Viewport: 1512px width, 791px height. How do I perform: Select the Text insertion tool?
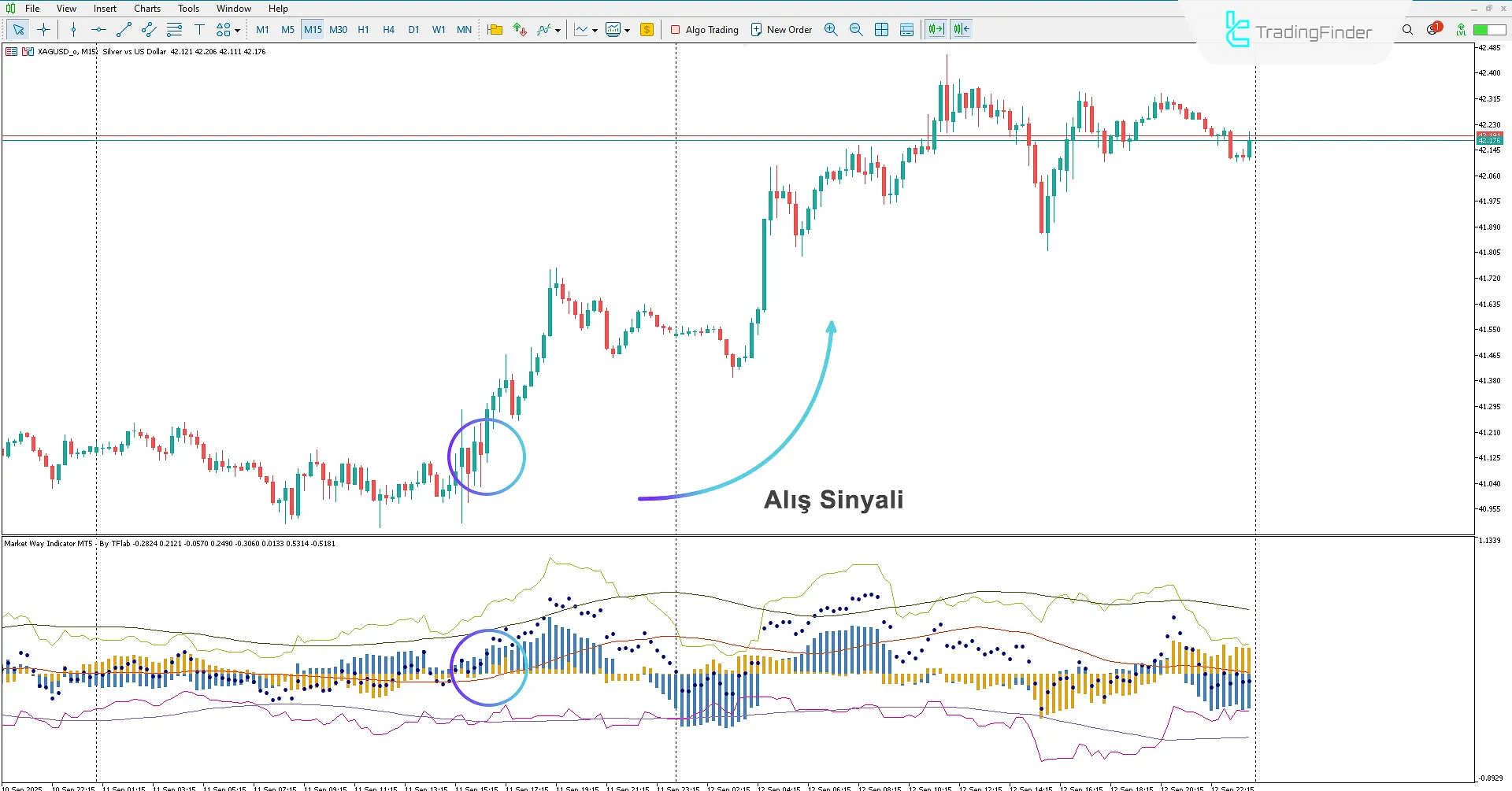200,29
